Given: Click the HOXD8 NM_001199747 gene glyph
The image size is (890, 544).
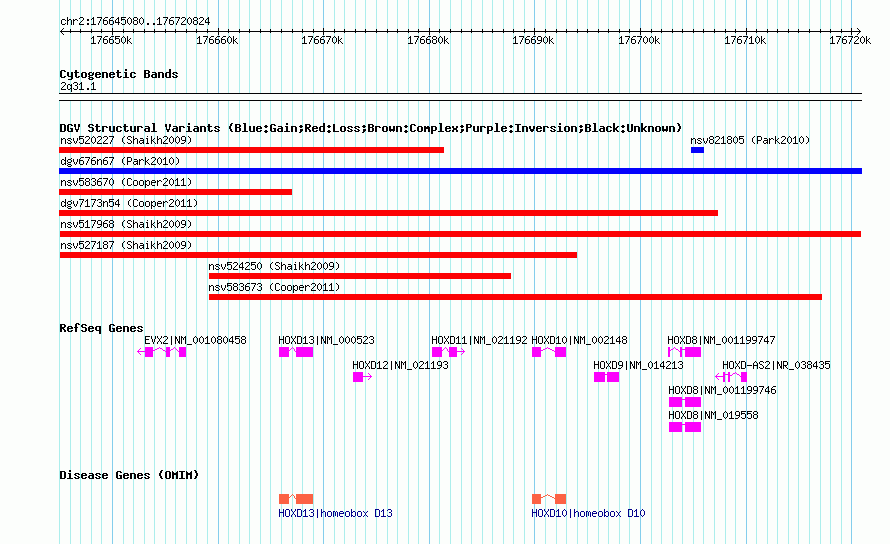Looking at the screenshot, I should 685,352.
